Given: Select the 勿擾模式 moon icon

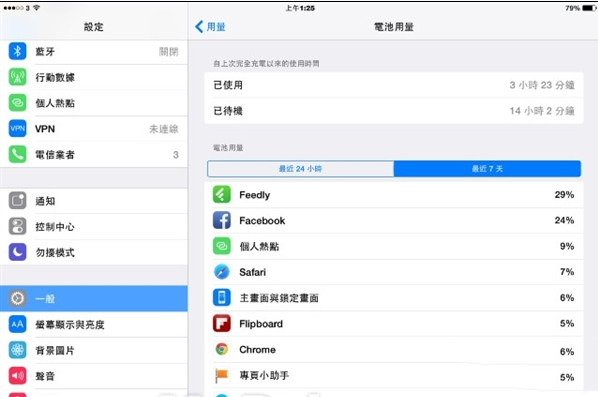Looking at the screenshot, I should tap(18, 252).
